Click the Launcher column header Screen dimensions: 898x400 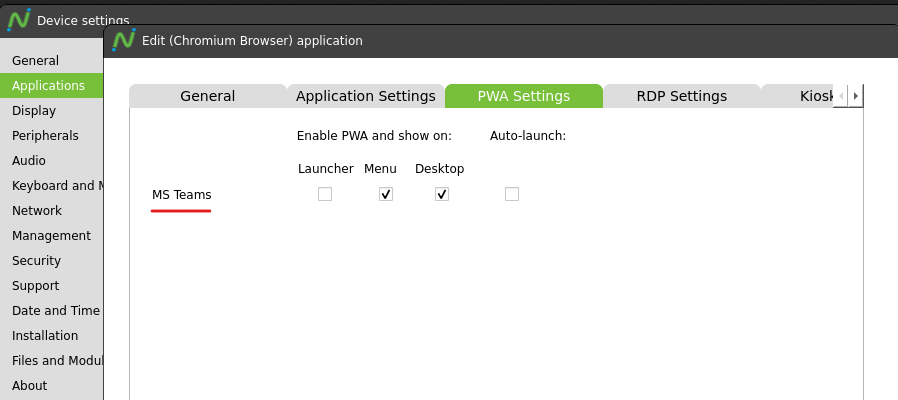(325, 168)
